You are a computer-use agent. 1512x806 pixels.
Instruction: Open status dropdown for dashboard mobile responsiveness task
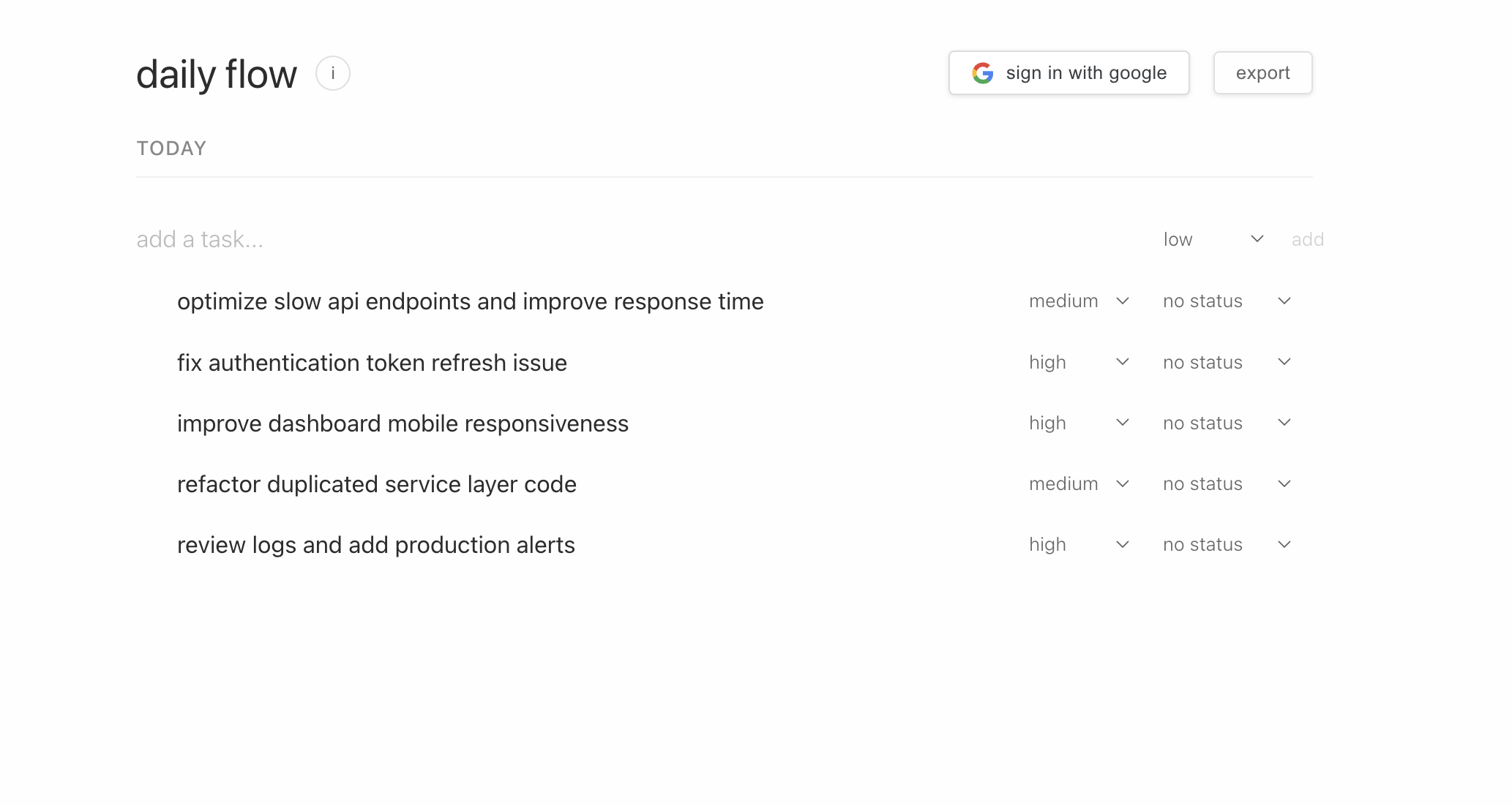(1227, 423)
